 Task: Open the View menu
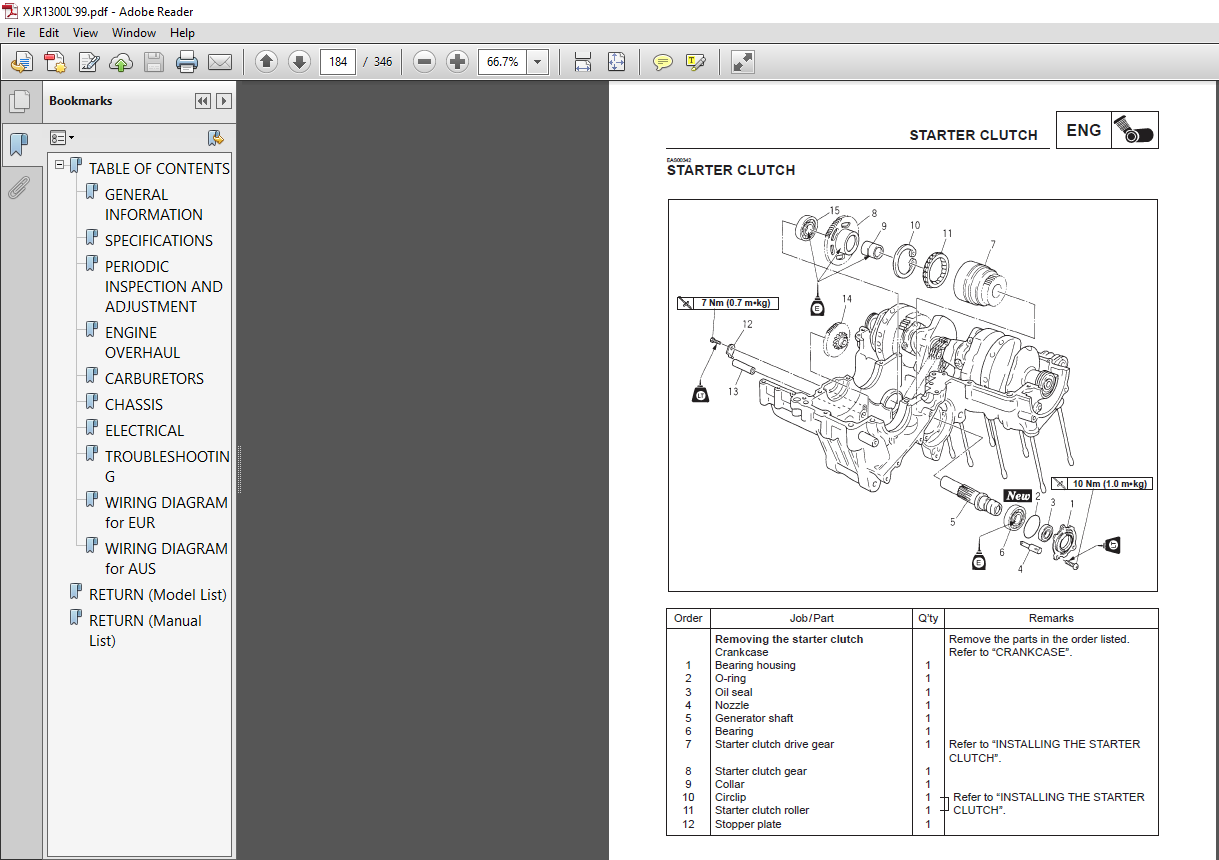coord(86,33)
